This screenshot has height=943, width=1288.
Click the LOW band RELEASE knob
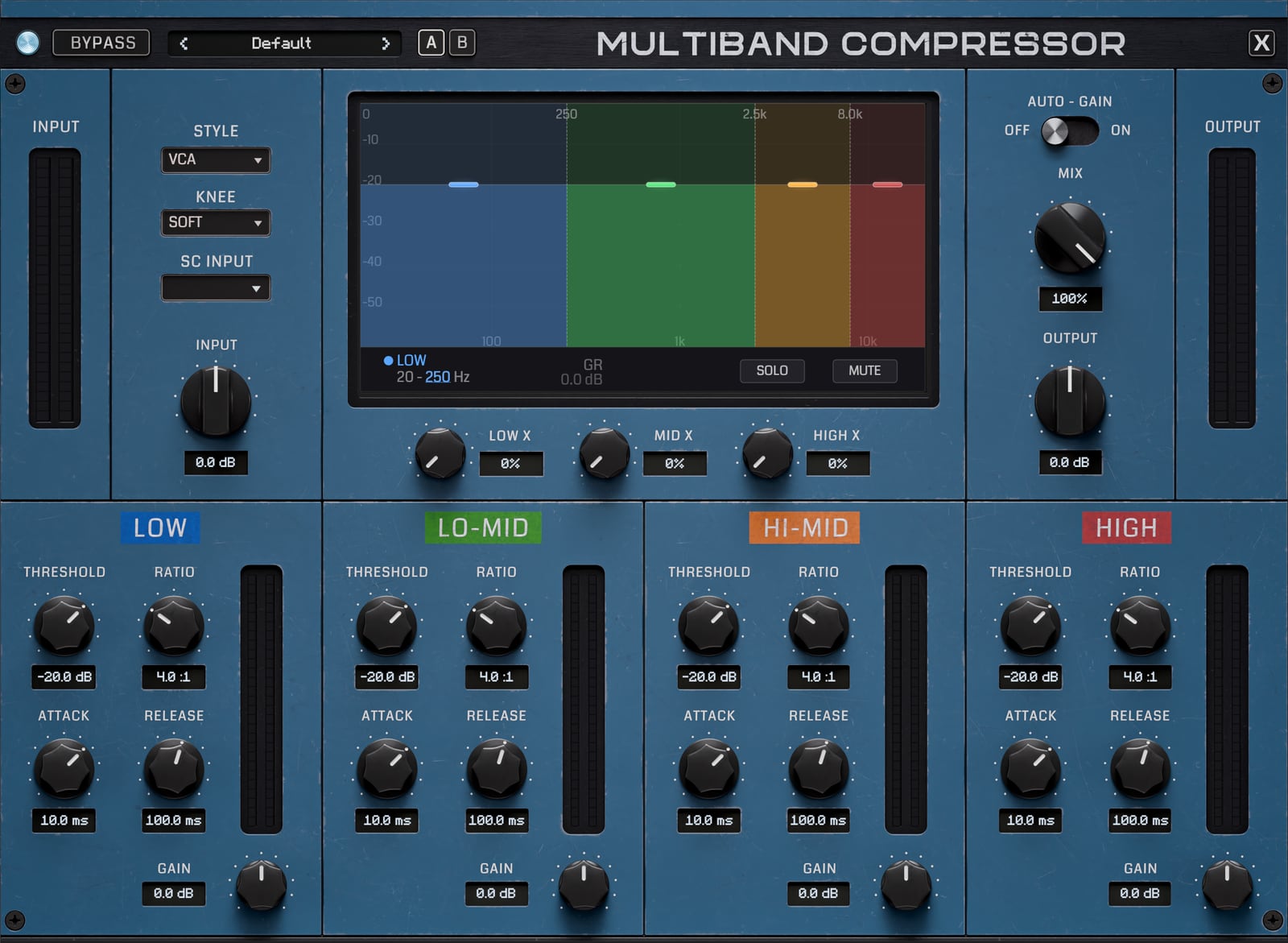tap(174, 769)
